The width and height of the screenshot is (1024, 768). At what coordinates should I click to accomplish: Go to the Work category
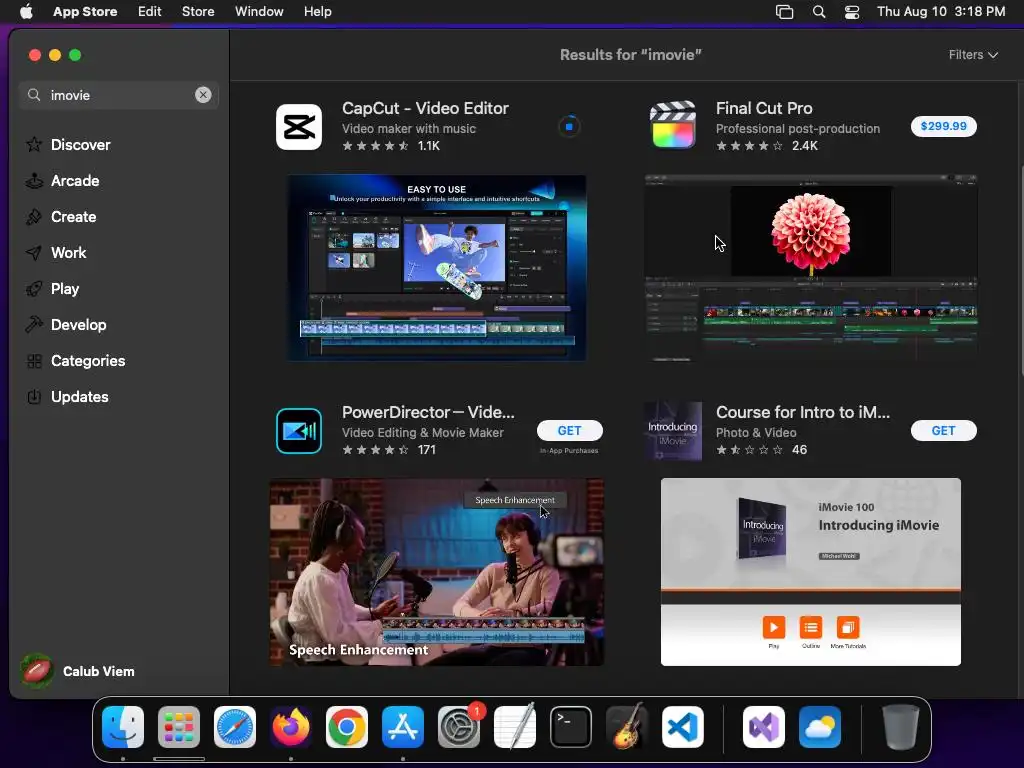coord(56,253)
